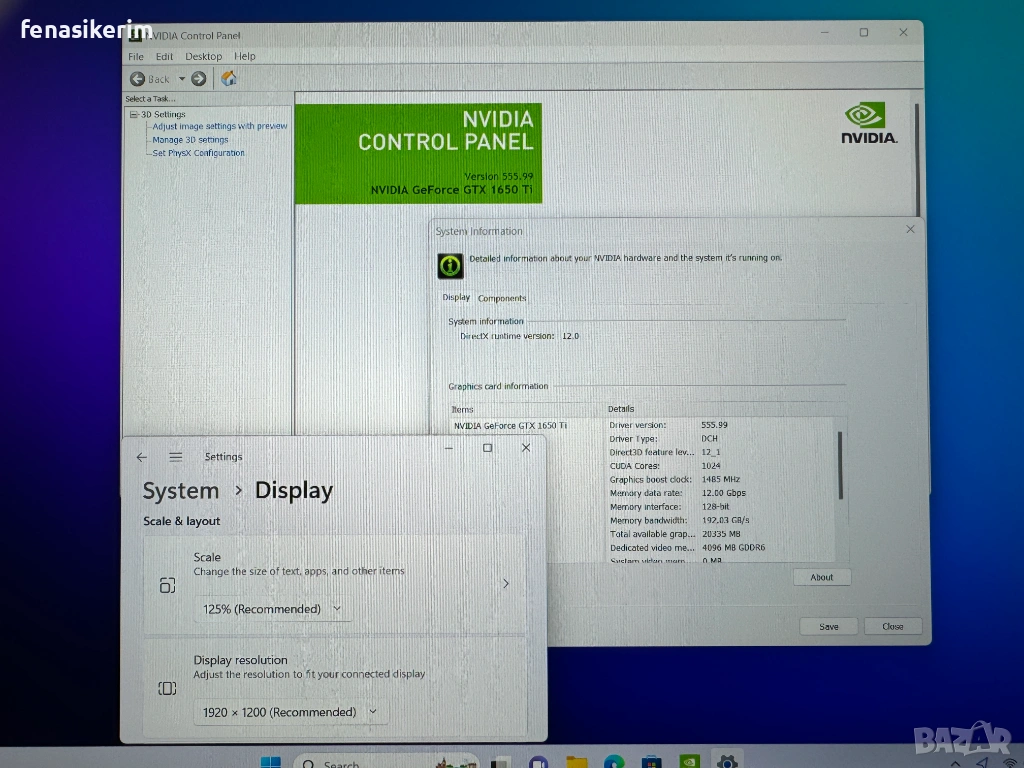Open File Explorer from the taskbar

pos(577,762)
